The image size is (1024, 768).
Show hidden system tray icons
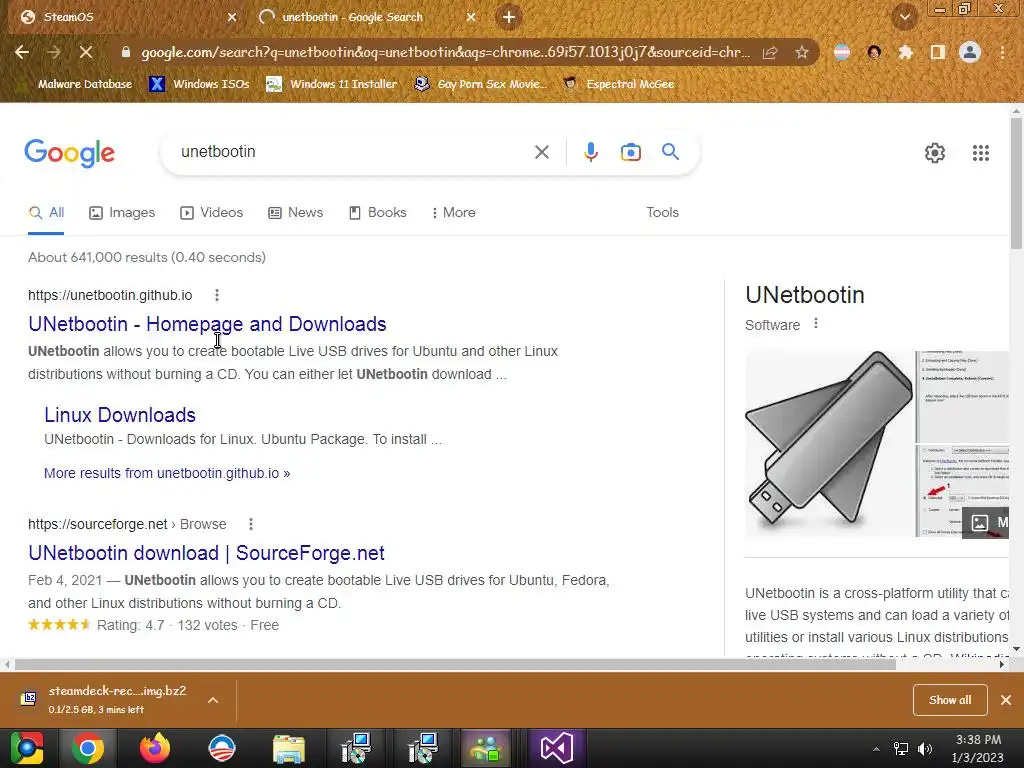coord(876,748)
